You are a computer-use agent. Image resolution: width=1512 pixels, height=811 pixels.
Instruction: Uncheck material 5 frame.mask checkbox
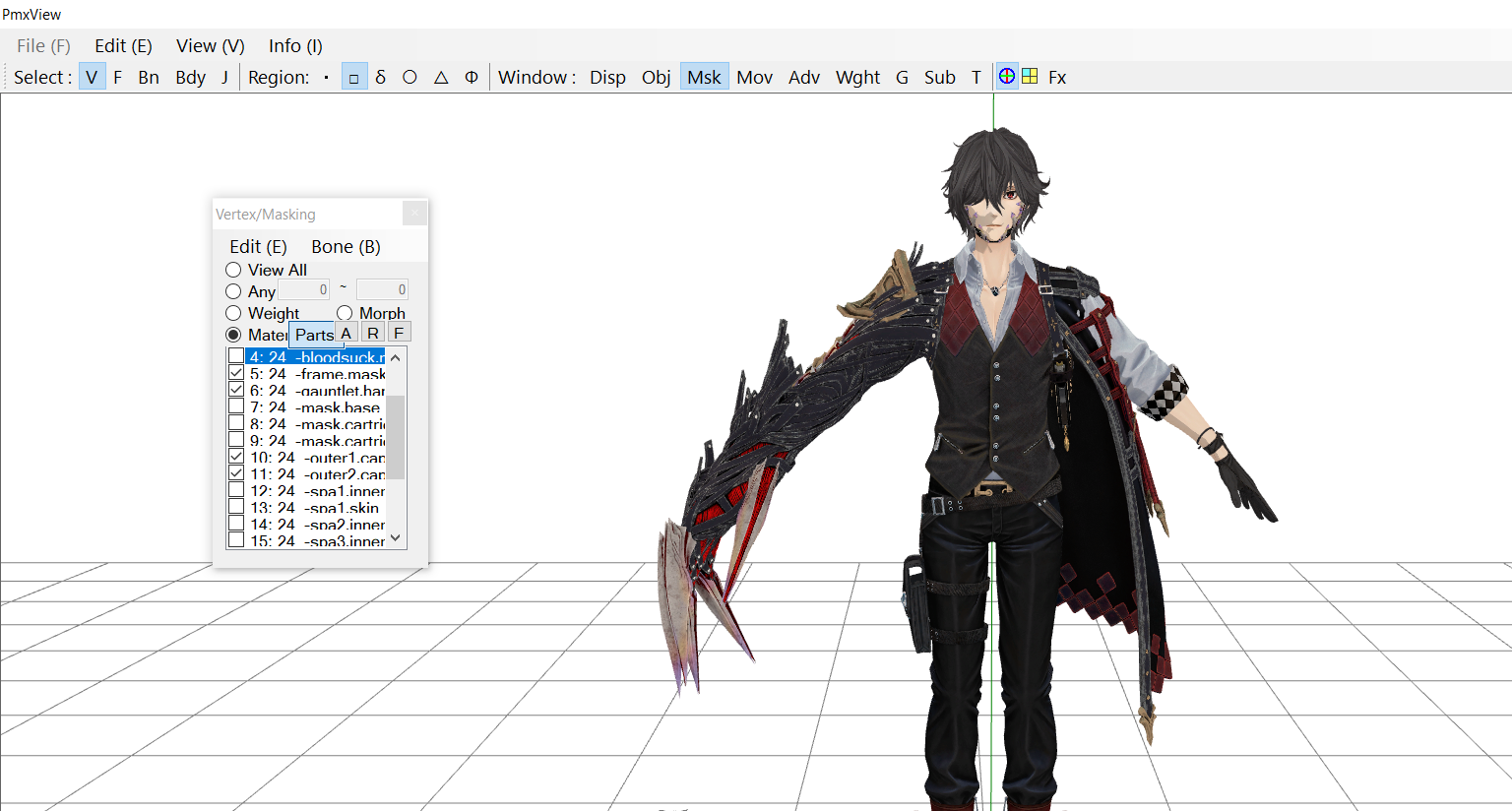tap(236, 373)
